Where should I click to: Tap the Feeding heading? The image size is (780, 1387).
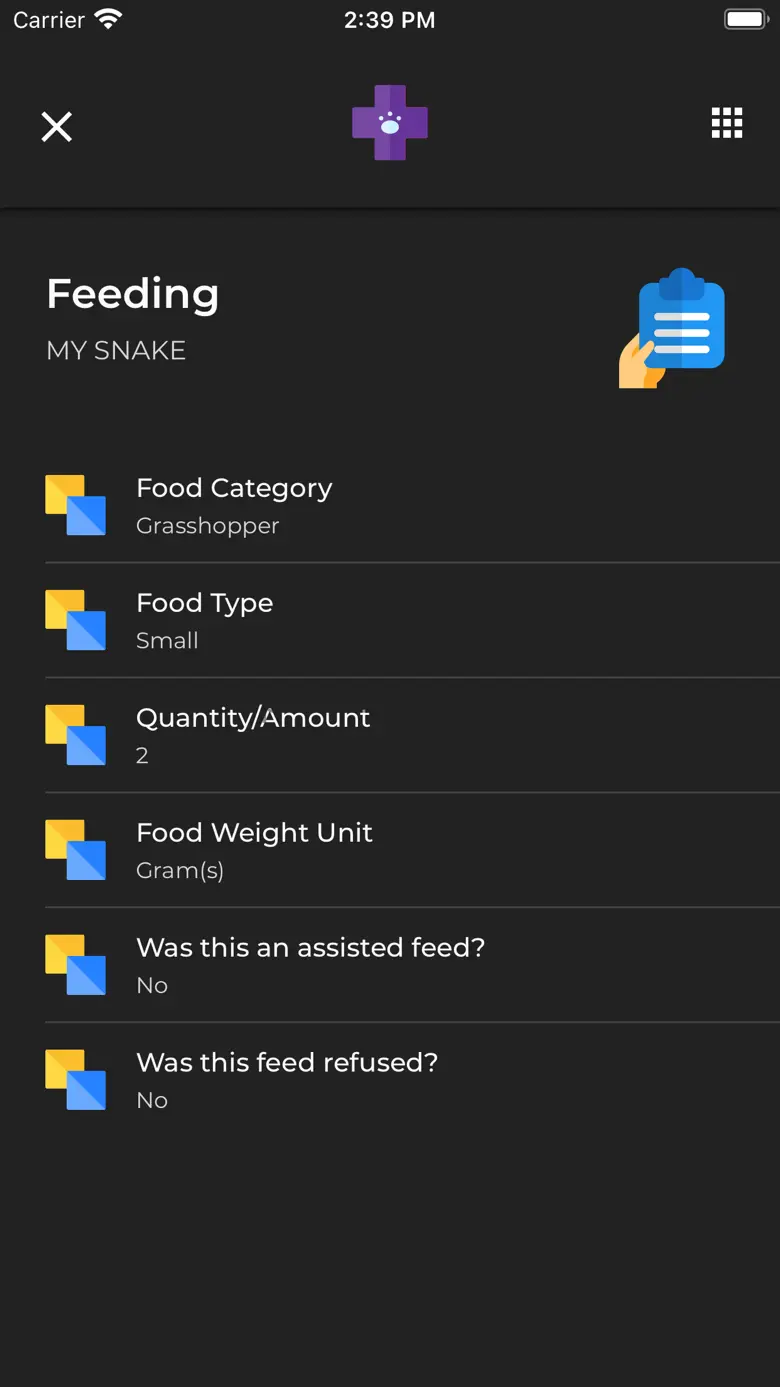tap(133, 294)
